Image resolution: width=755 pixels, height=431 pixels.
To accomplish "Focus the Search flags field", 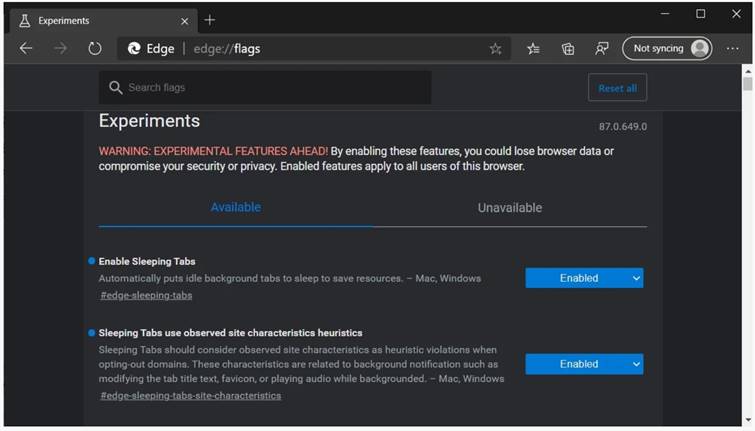I will [x=265, y=87].
